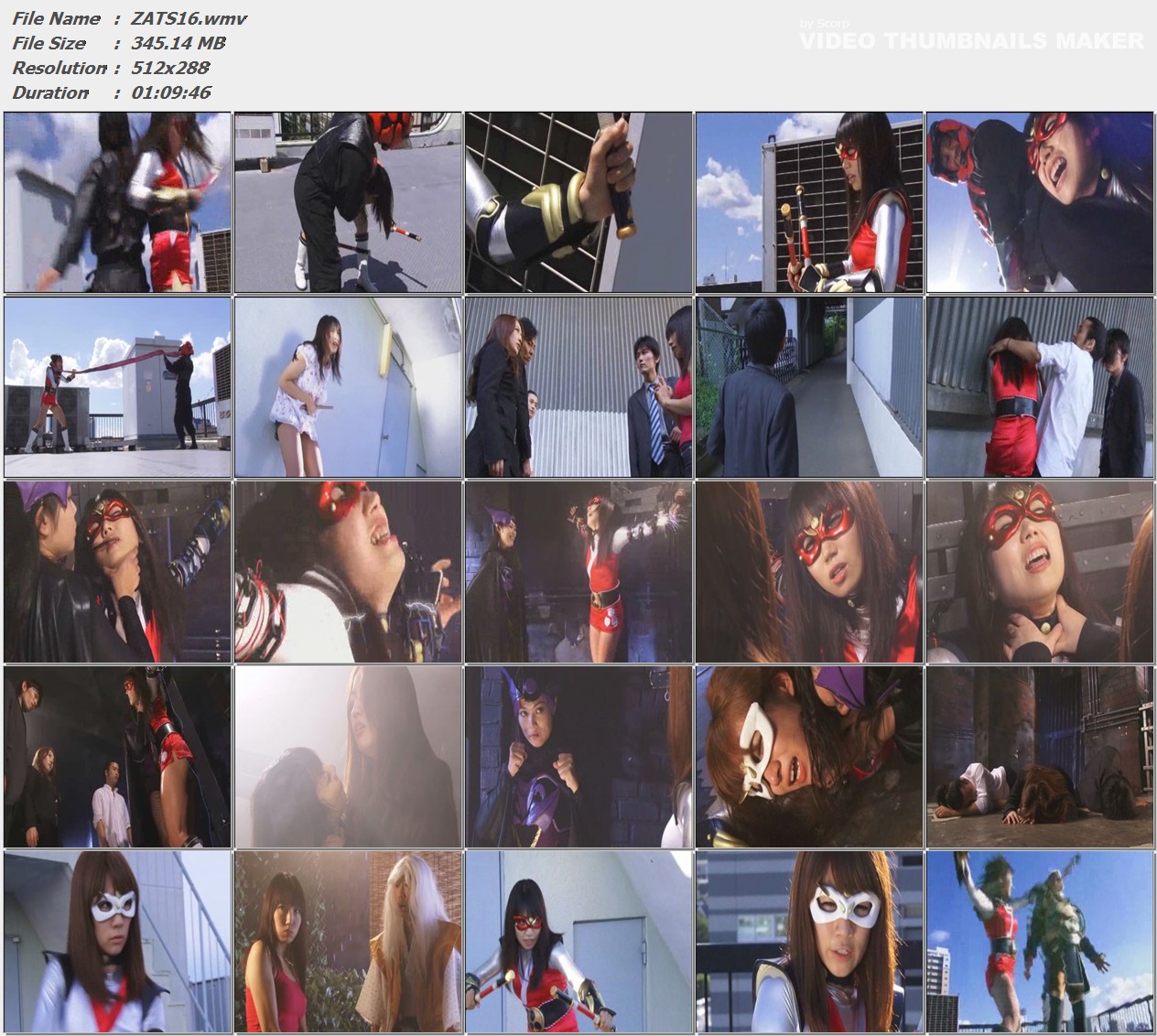Screen dimensions: 1157x1036
Task: Open thumbnail of black-clad figure bending over
Action: pos(348,202)
